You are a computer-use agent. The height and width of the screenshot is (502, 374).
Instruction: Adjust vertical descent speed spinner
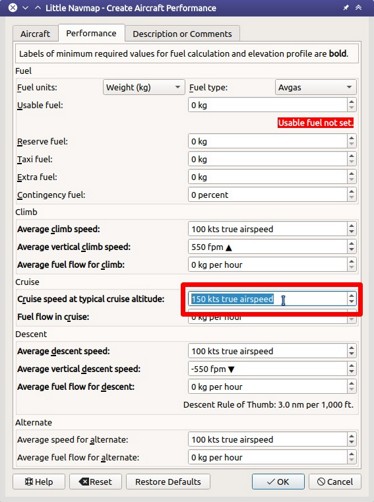[351, 369]
